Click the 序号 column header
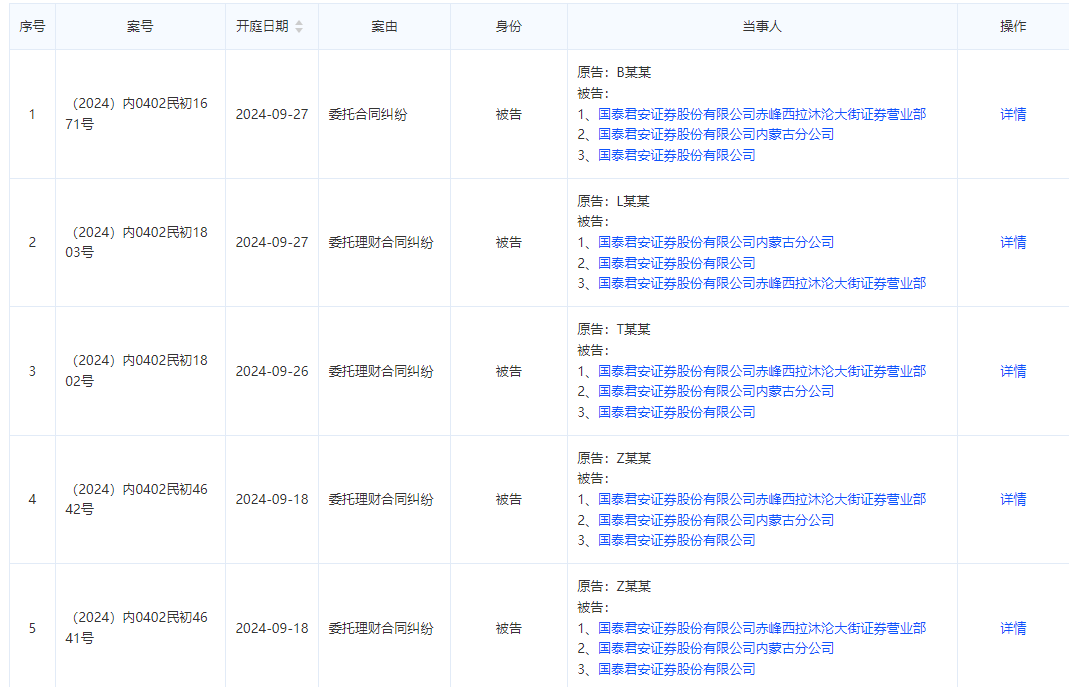The image size is (1069, 687). (x=32, y=27)
